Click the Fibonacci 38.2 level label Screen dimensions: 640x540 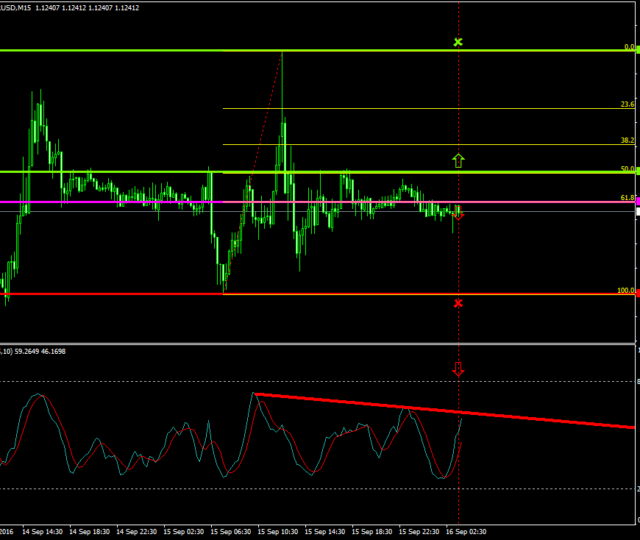pos(627,140)
